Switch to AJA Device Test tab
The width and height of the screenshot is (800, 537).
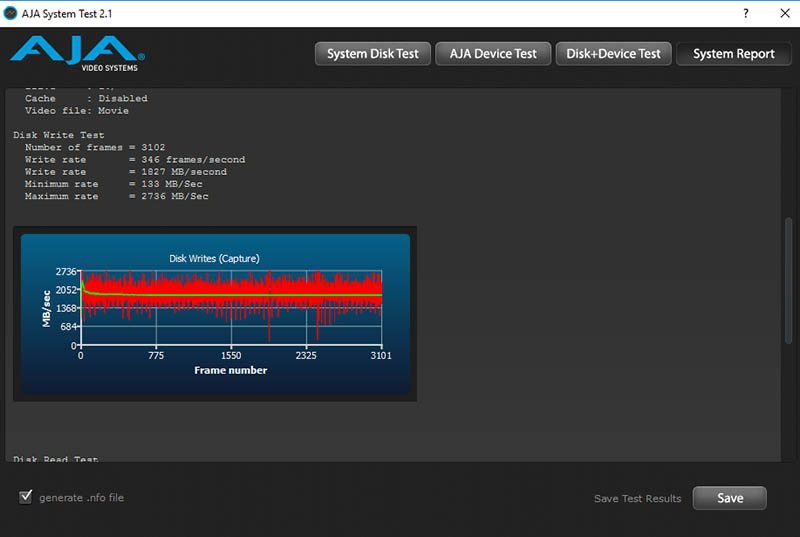tap(493, 54)
